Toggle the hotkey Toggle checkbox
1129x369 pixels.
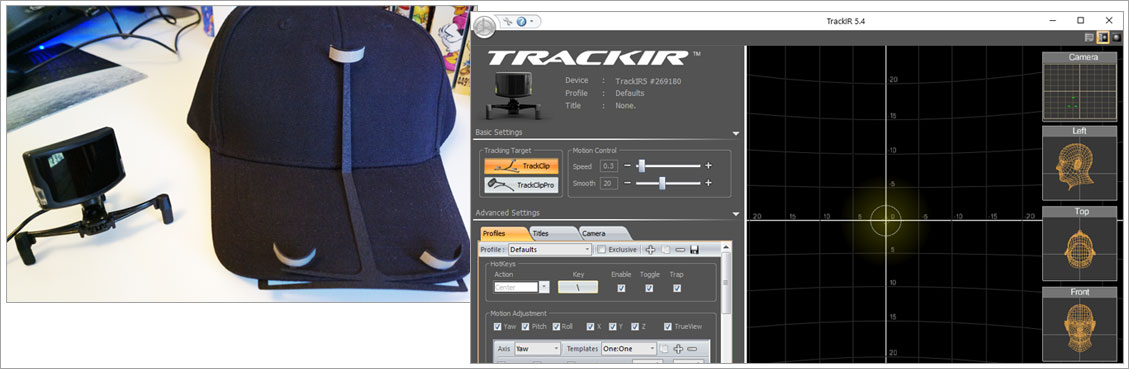tap(649, 288)
